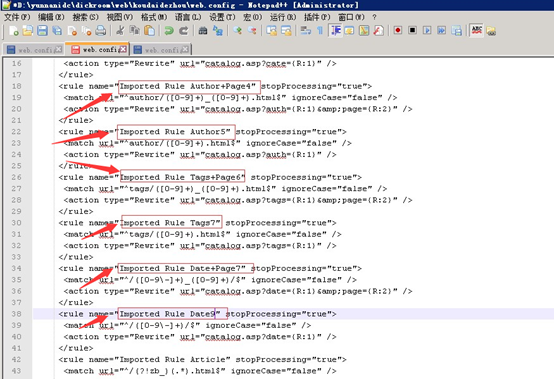Open Find with the binoculars icon
Image resolution: width=554 pixels, height=379 pixels.
203,31
